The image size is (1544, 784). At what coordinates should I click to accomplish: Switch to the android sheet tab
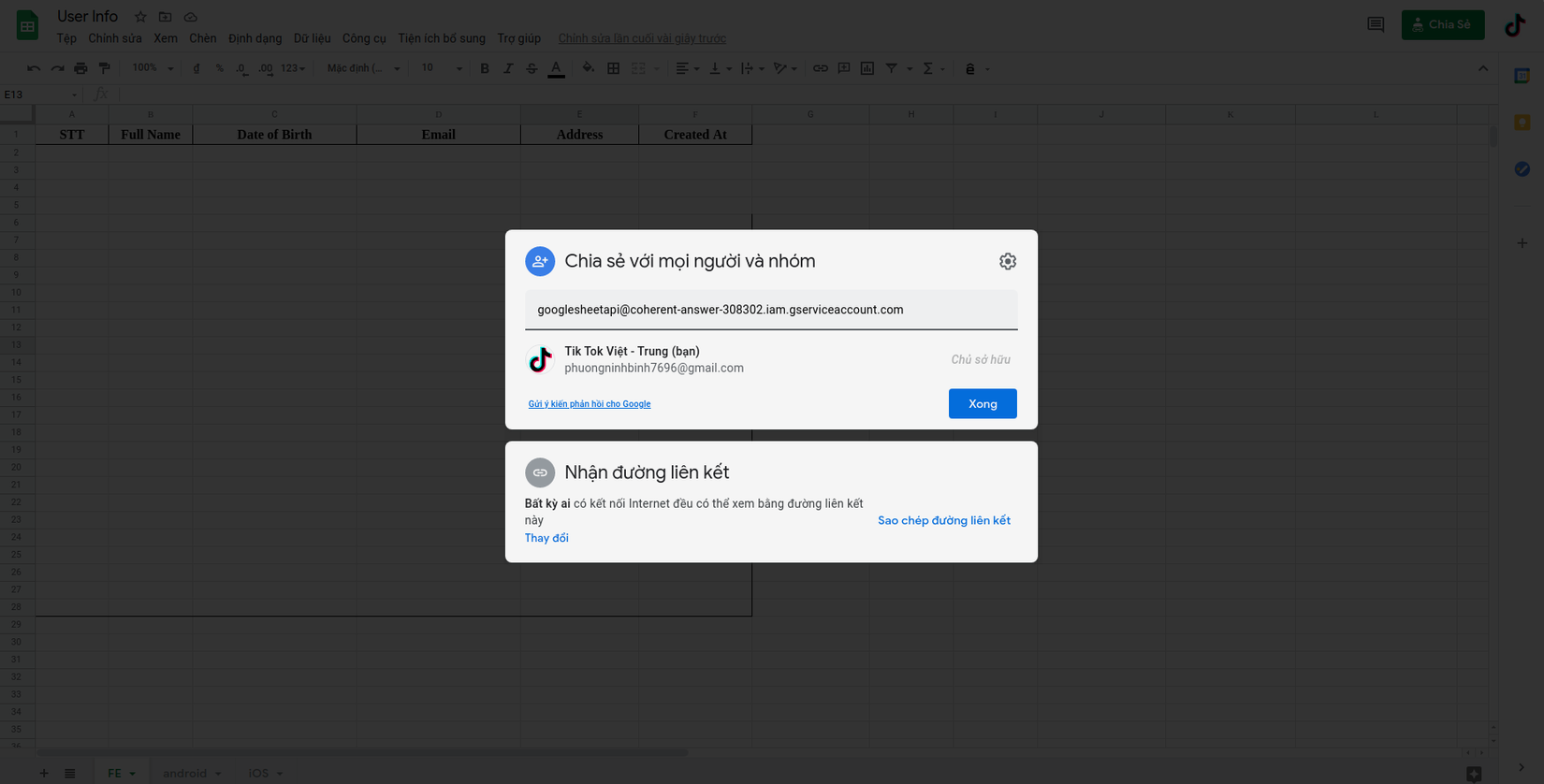184,774
